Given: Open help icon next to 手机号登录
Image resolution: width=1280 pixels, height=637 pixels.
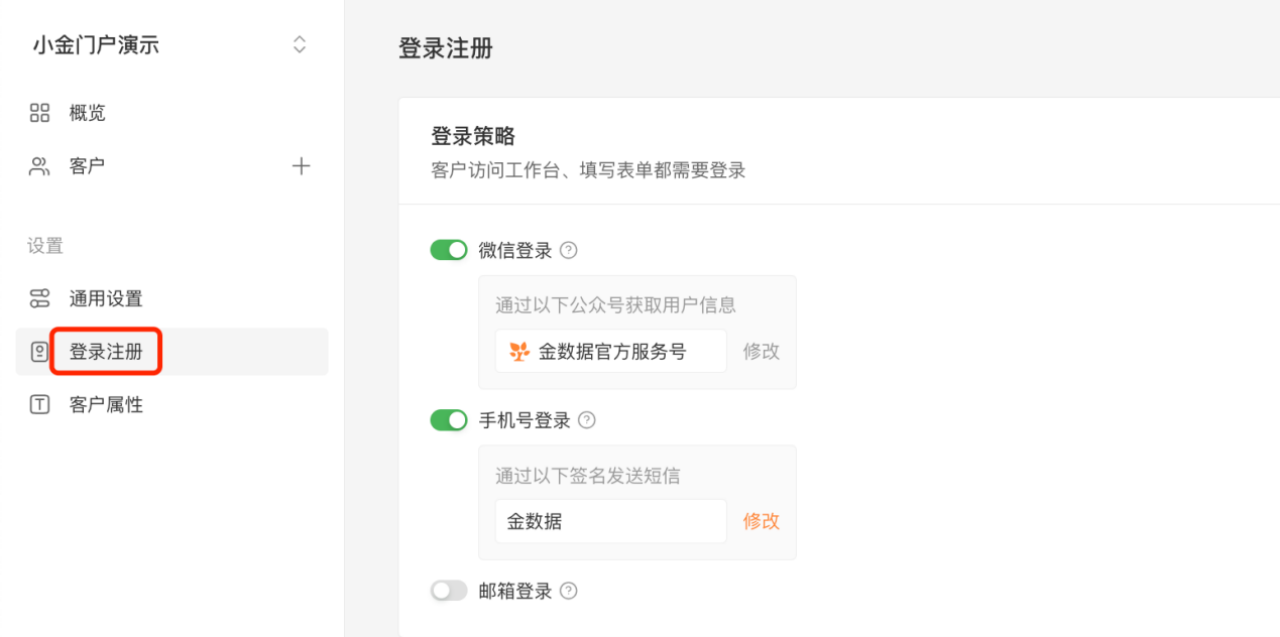Looking at the screenshot, I should pos(587,420).
